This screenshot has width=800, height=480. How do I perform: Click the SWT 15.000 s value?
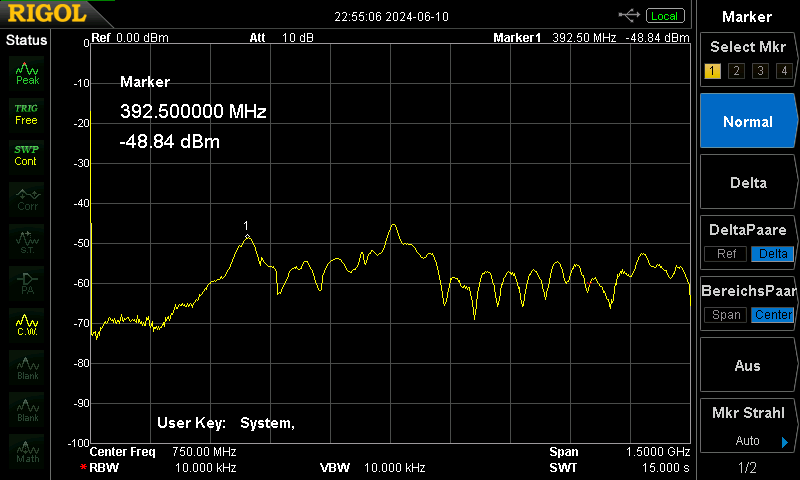[x=665, y=467]
